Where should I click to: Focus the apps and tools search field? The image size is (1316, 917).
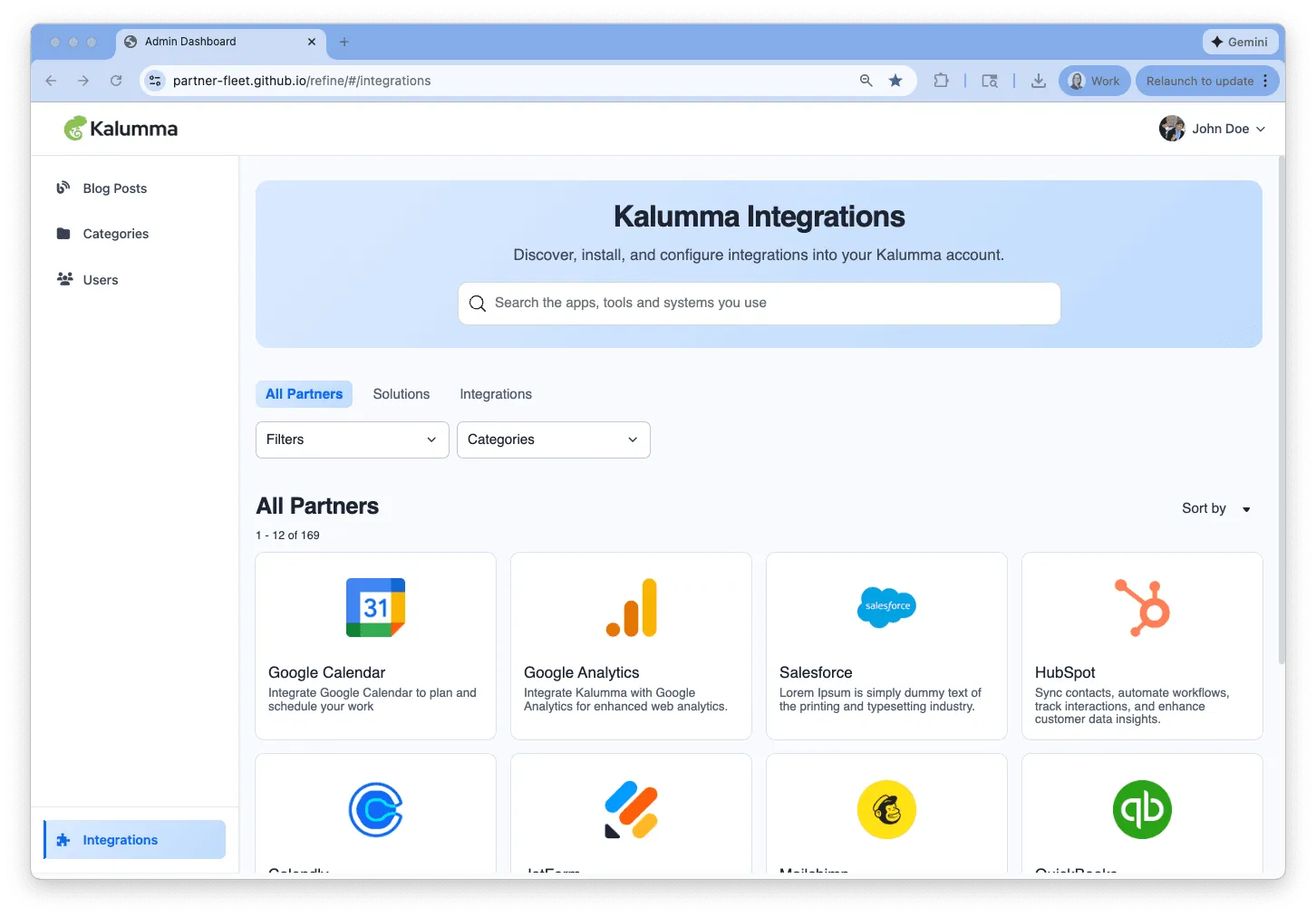[x=760, y=304]
